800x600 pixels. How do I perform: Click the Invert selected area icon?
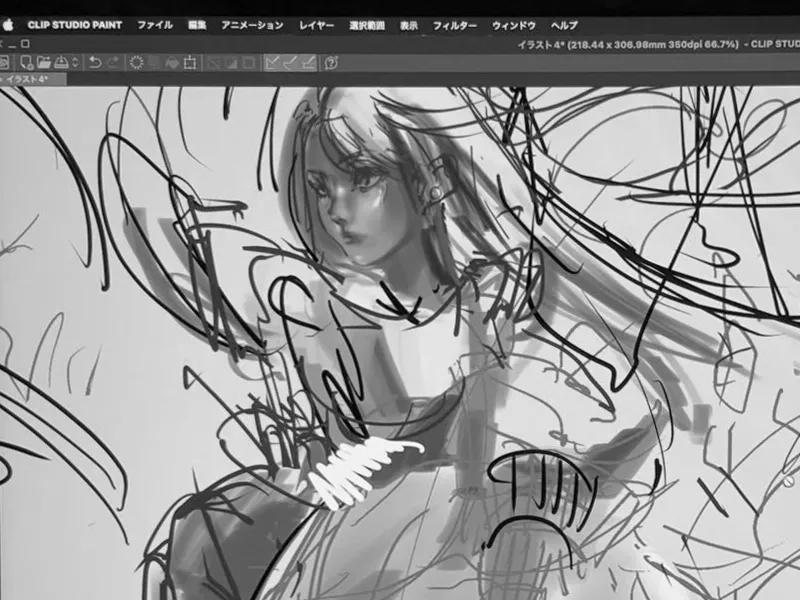232,63
